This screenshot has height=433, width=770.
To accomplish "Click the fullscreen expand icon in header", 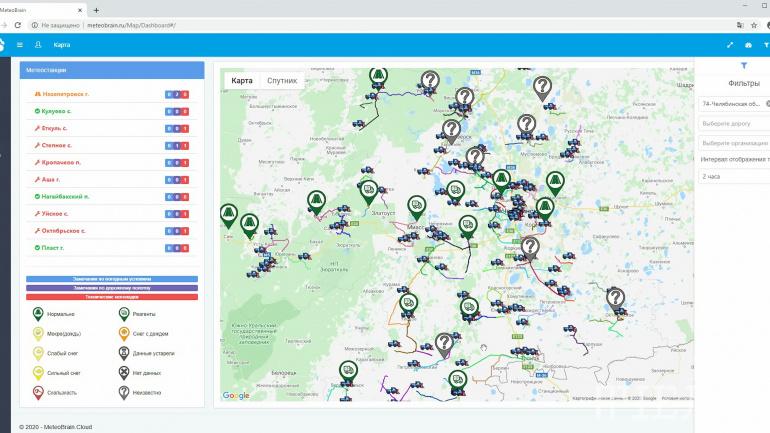I will pos(730,45).
